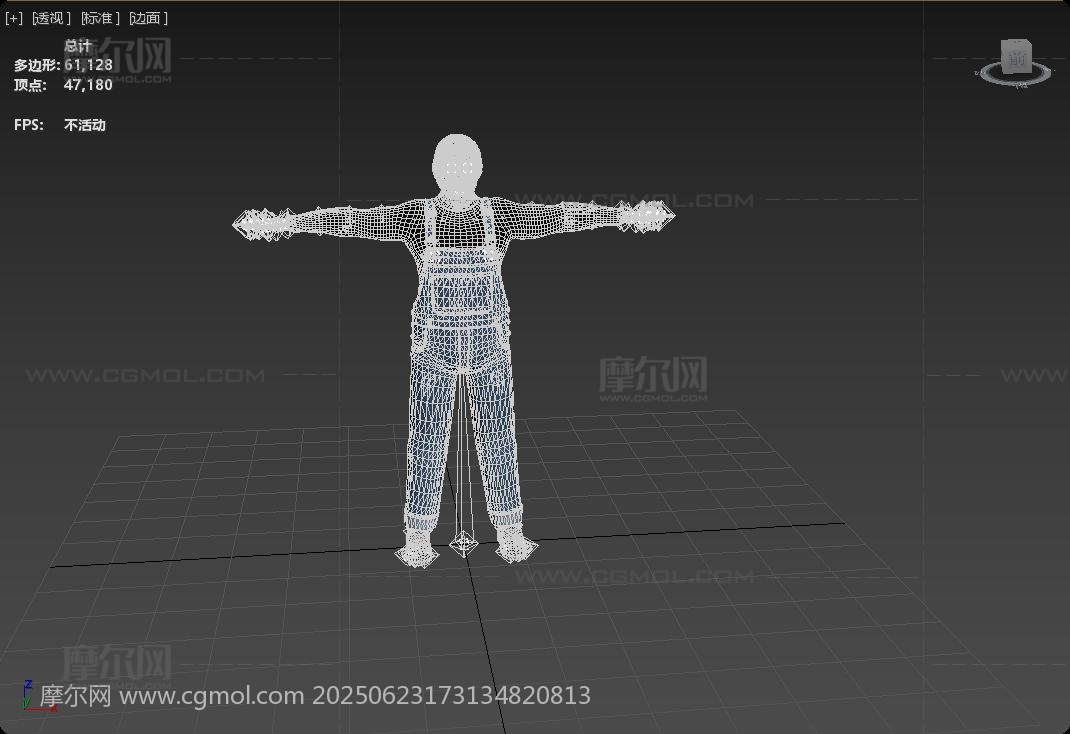Click the 顶点 count value 47,180

(x=88, y=85)
